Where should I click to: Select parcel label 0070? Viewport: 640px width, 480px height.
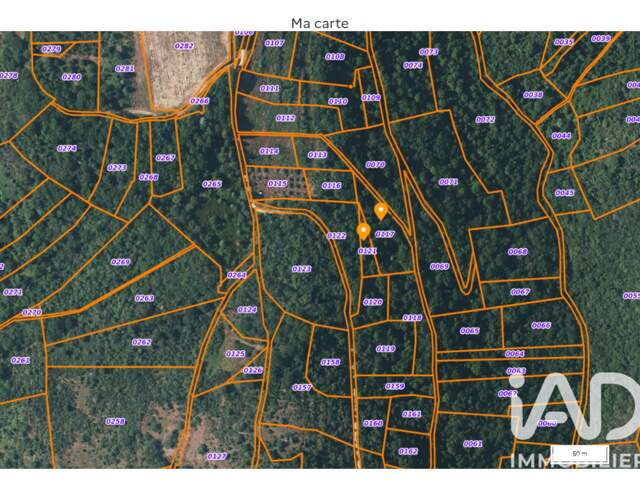(376, 164)
